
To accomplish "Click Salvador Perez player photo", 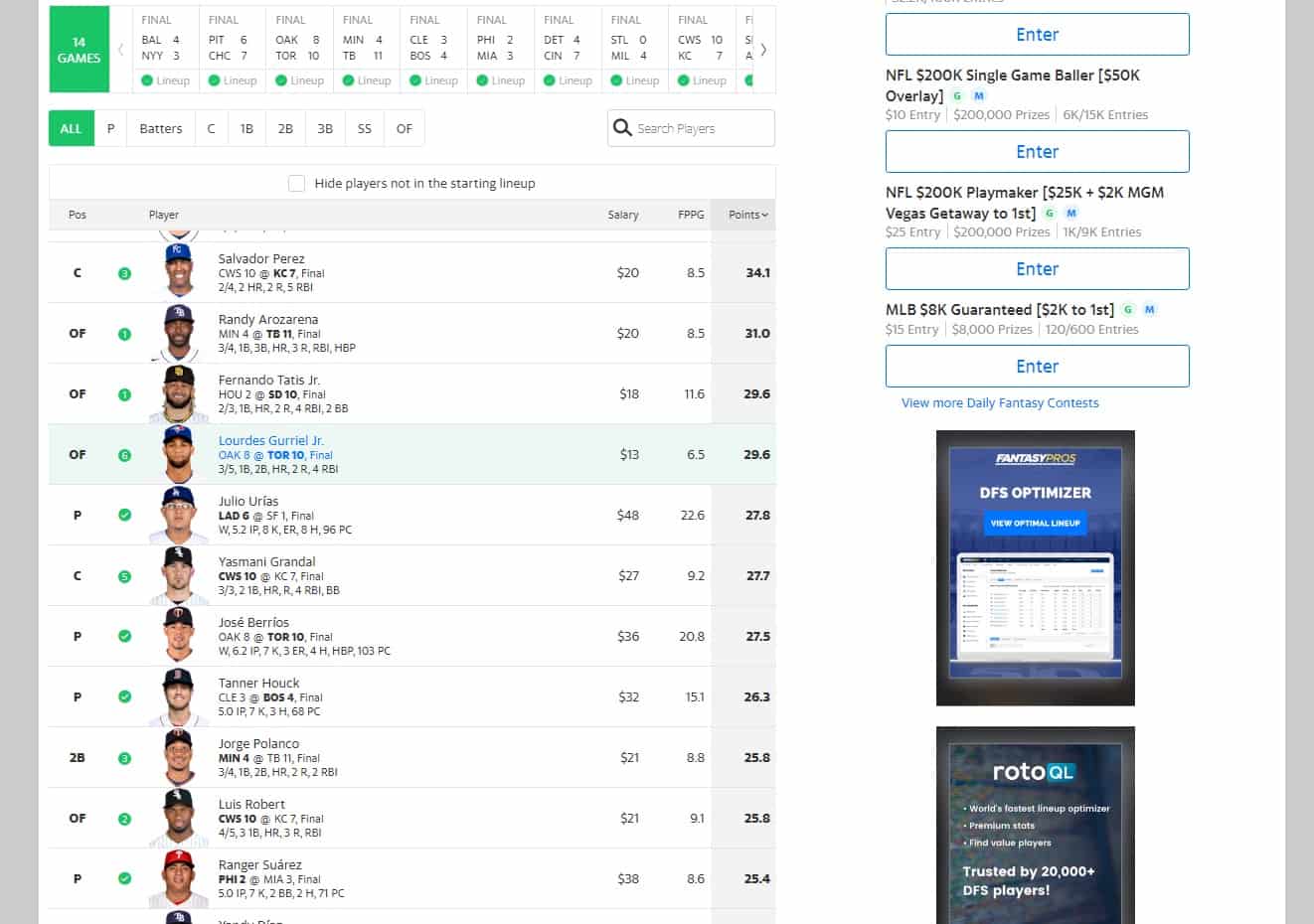I will point(179,270).
